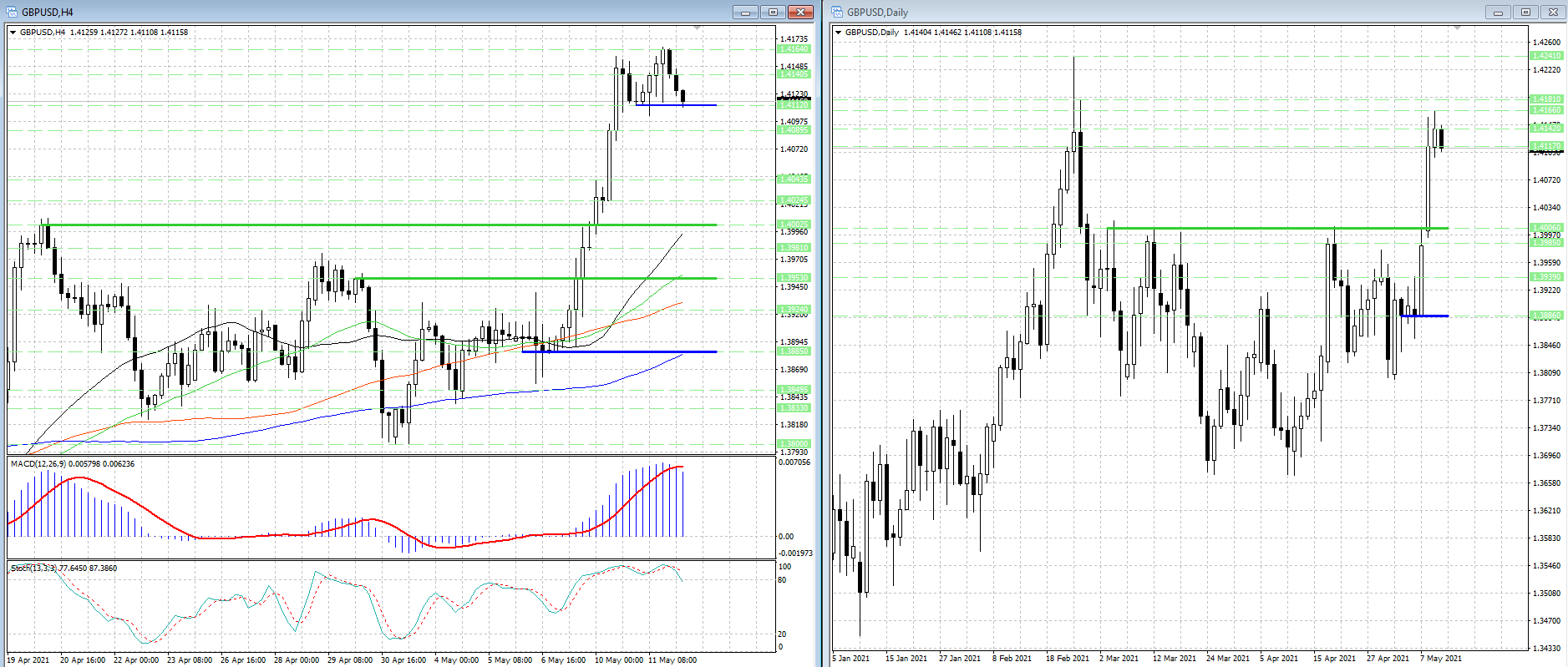This screenshot has width=1568, height=667.
Task: Select the thick green line near 1.39530 in H4
Action: 535,278
